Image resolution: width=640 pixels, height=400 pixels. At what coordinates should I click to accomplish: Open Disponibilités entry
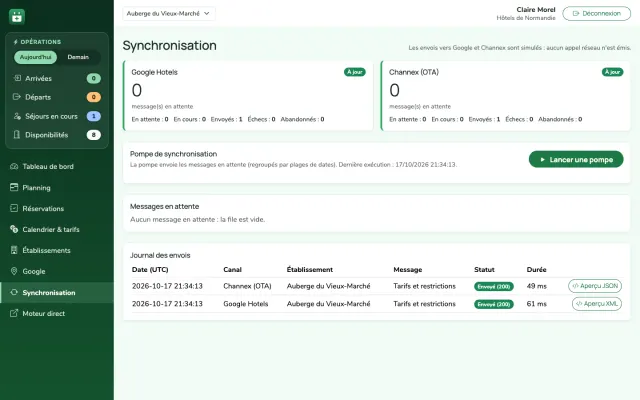(57, 135)
